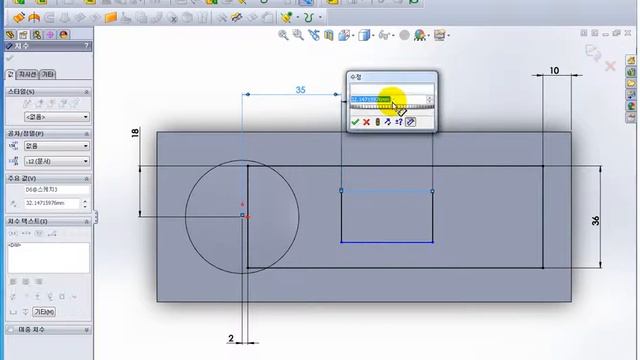Click rebuild traffic-light icon in Modify dialog

click(378, 122)
